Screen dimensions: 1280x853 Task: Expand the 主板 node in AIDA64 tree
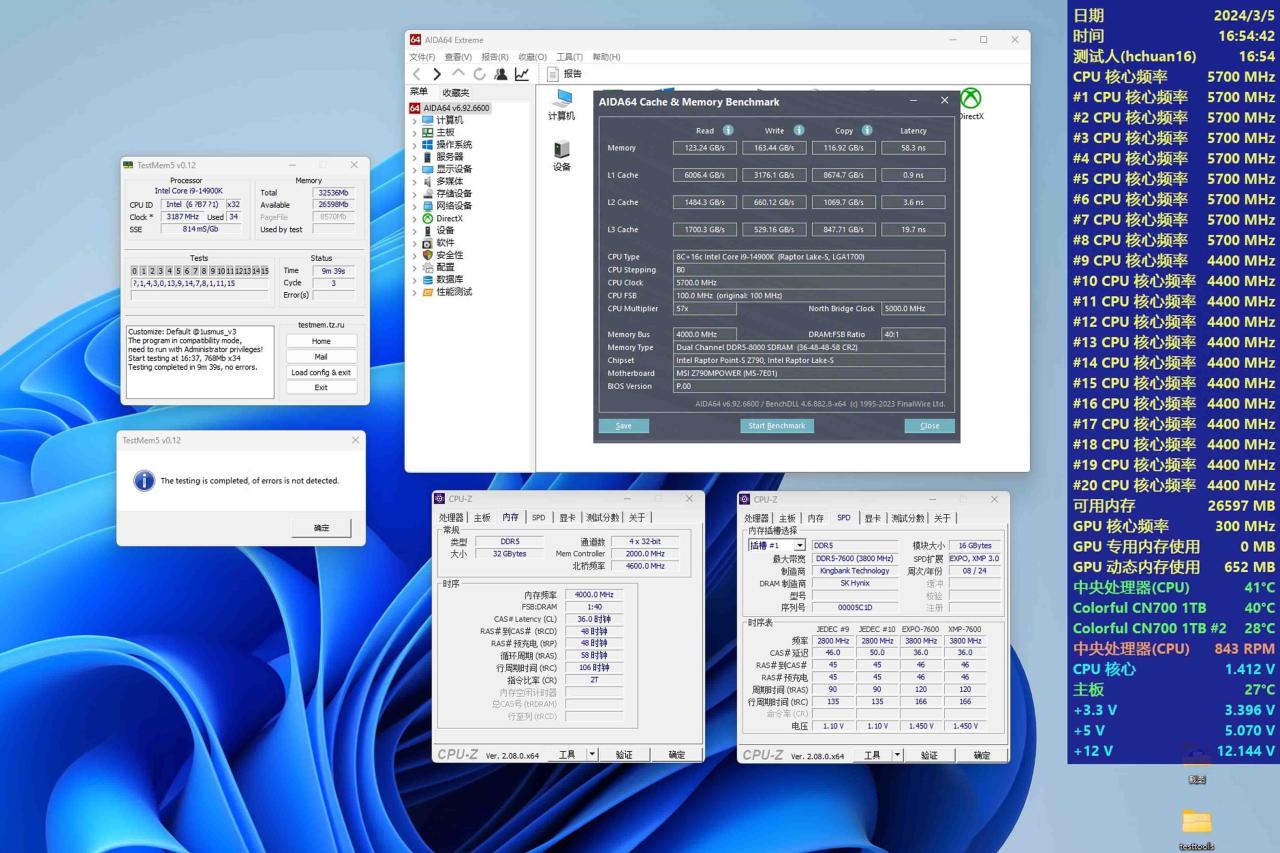pyautogui.click(x=415, y=133)
